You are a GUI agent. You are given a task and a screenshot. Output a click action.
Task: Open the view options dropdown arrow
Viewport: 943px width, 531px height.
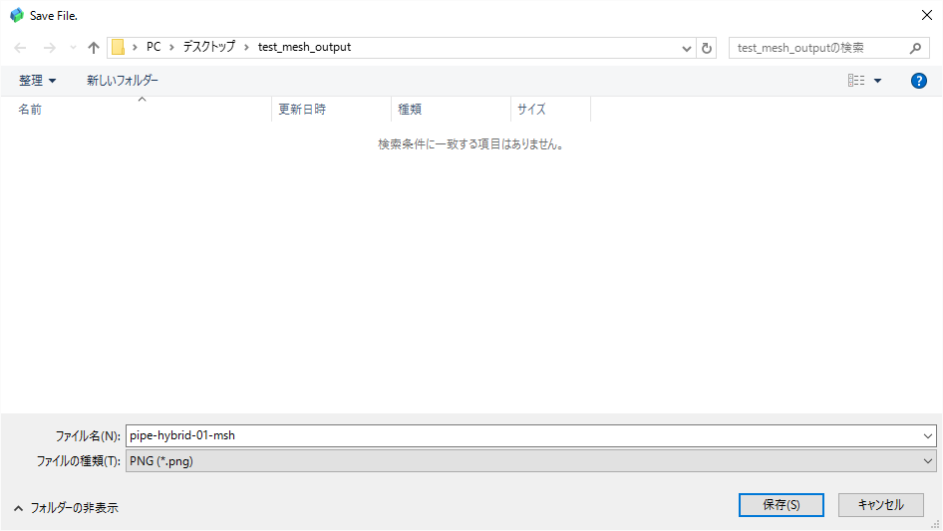tap(877, 81)
